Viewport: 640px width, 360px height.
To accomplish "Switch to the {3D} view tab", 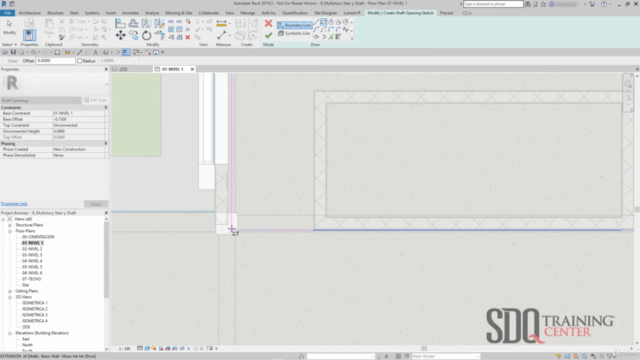I will 123,69.
